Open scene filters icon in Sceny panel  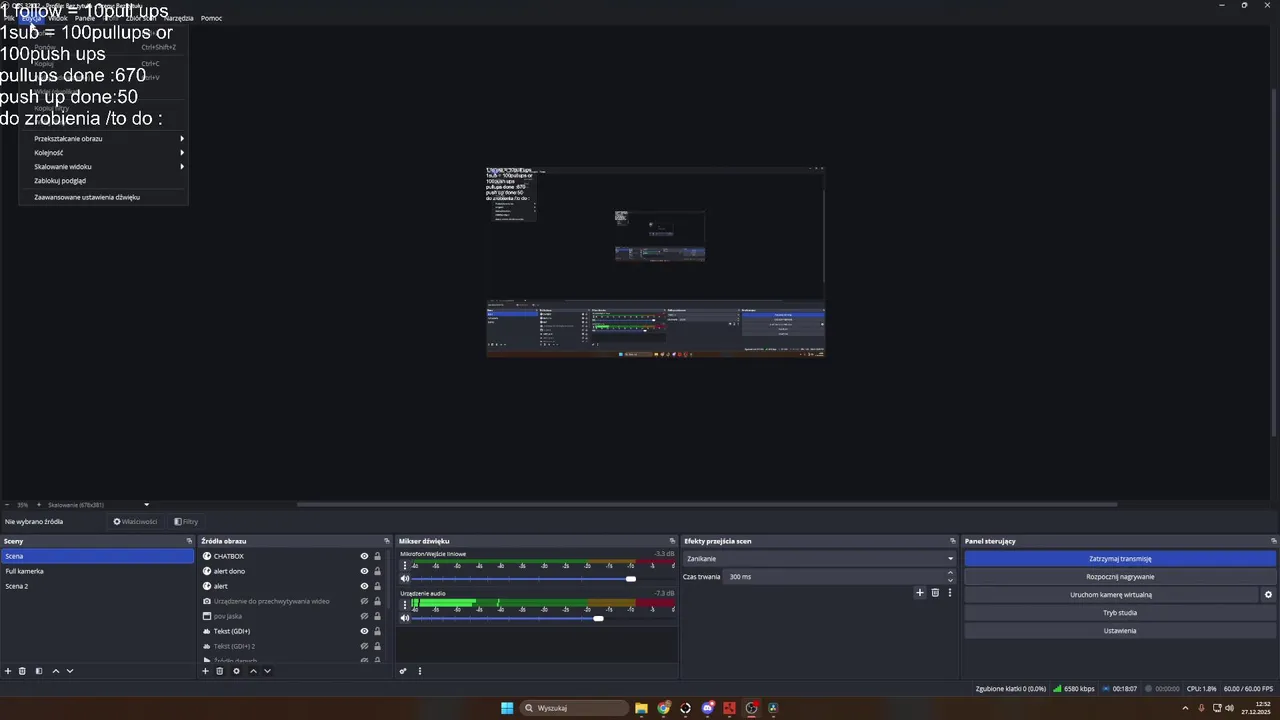39,671
